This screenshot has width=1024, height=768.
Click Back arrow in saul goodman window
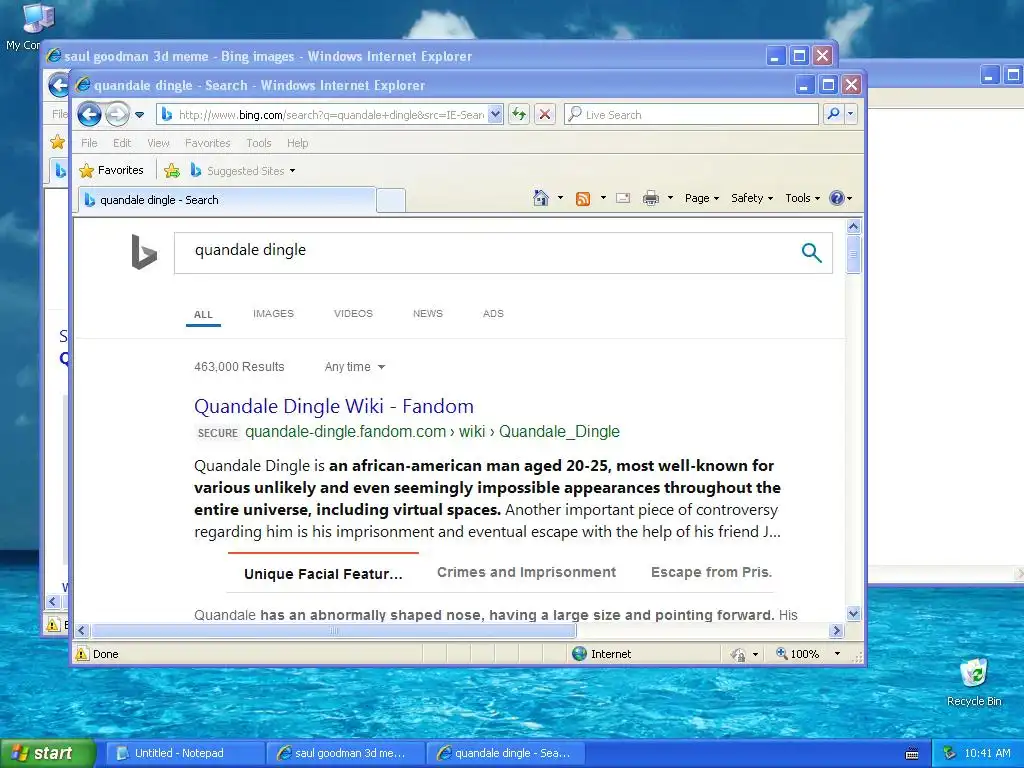coord(58,85)
